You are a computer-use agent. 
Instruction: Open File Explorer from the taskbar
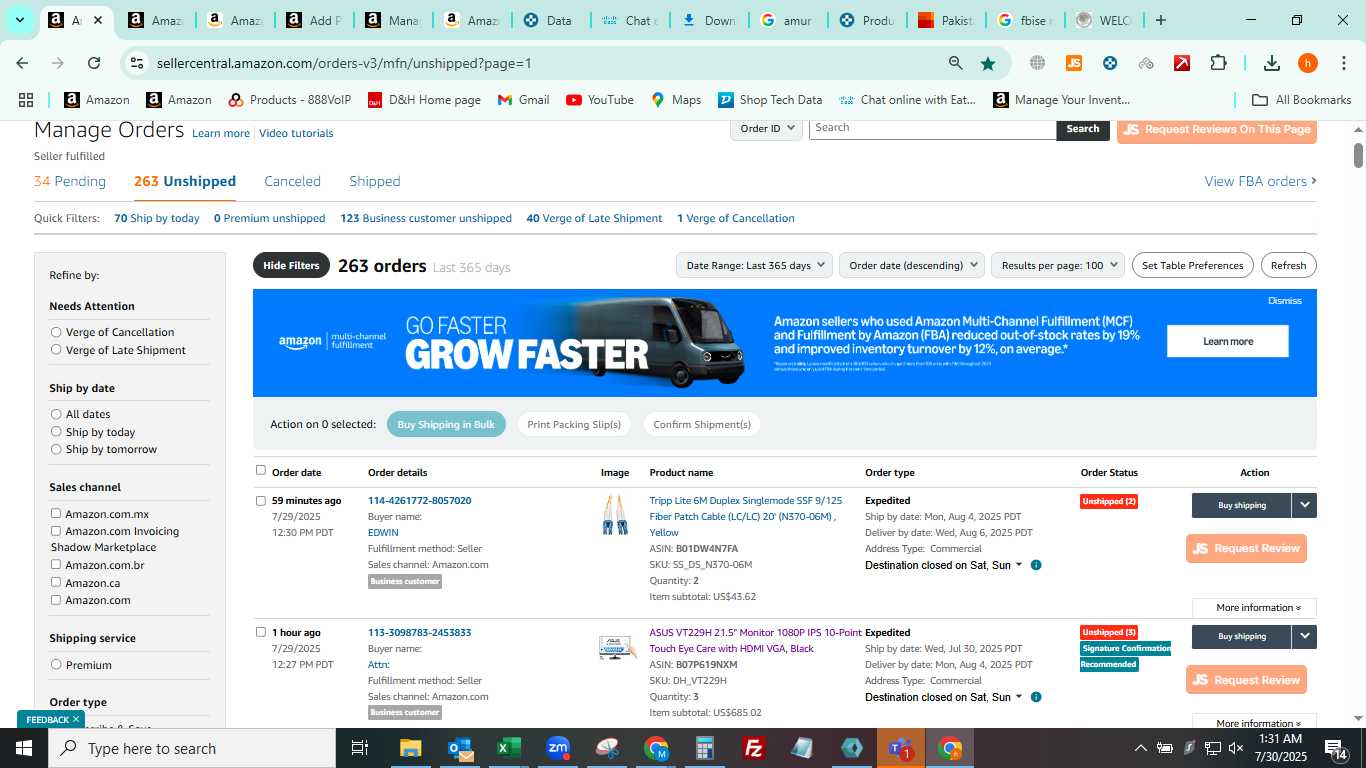[x=411, y=748]
